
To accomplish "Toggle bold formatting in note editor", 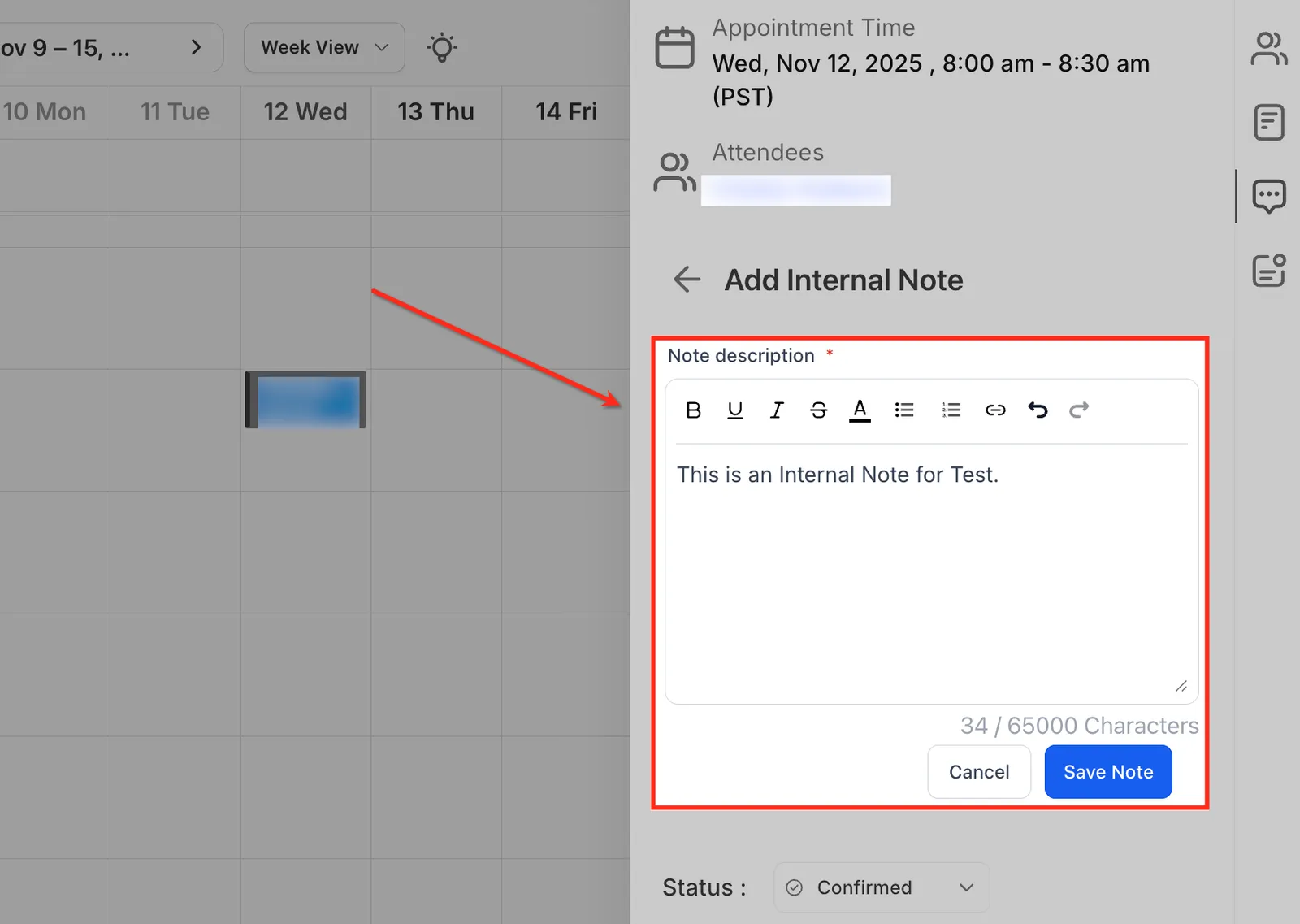I will pyautogui.click(x=693, y=410).
